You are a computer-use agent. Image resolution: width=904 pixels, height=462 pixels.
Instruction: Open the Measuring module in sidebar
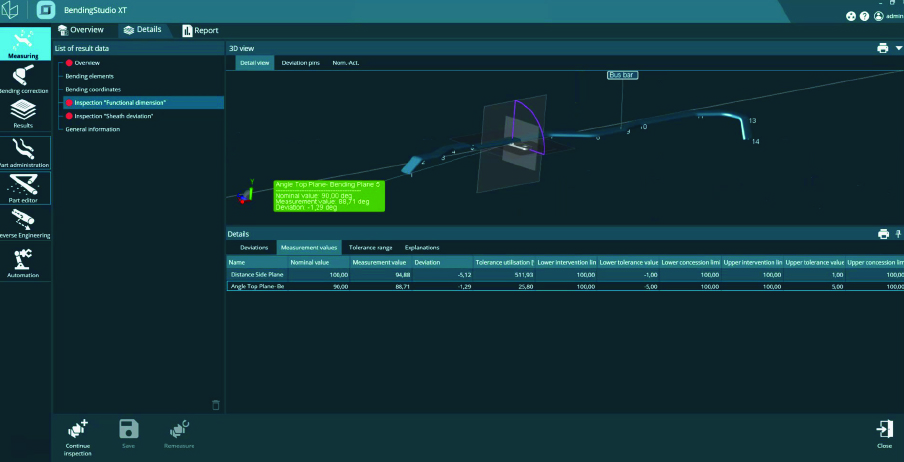coord(24,42)
